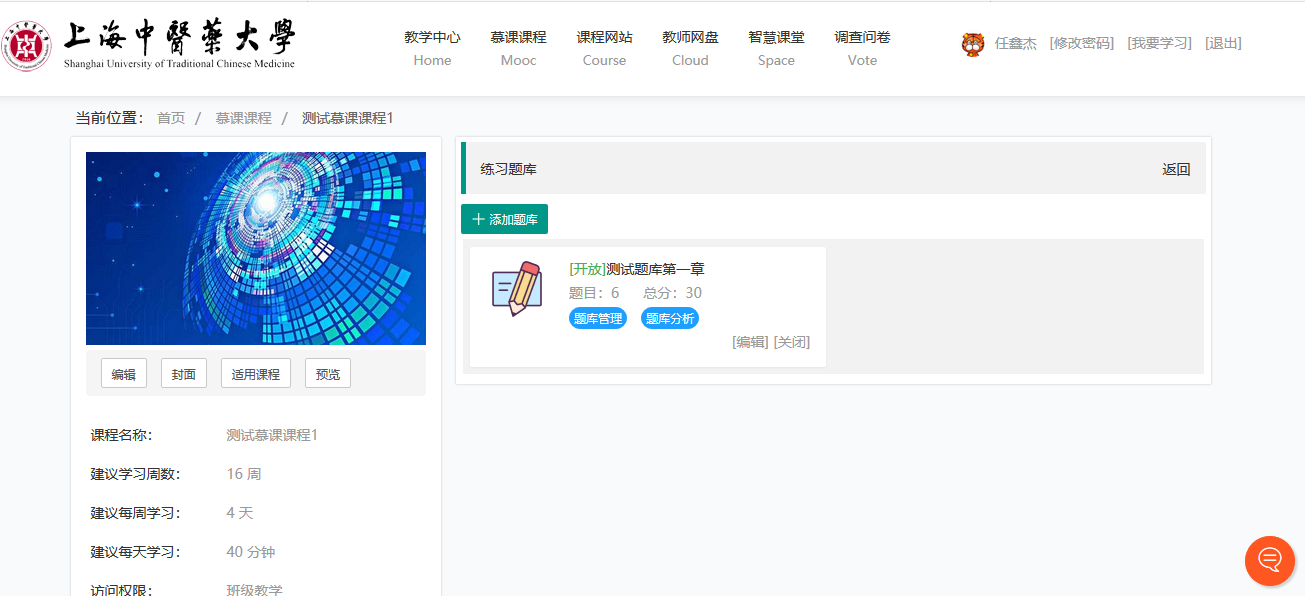Navigate to 教师网盘 Cloud
This screenshot has width=1305, height=596.
pyautogui.click(x=690, y=48)
